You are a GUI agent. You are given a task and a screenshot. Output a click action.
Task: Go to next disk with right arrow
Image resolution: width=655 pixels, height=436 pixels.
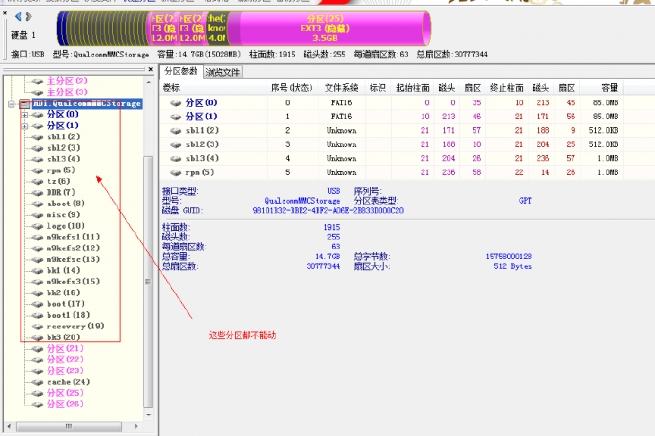(28, 17)
